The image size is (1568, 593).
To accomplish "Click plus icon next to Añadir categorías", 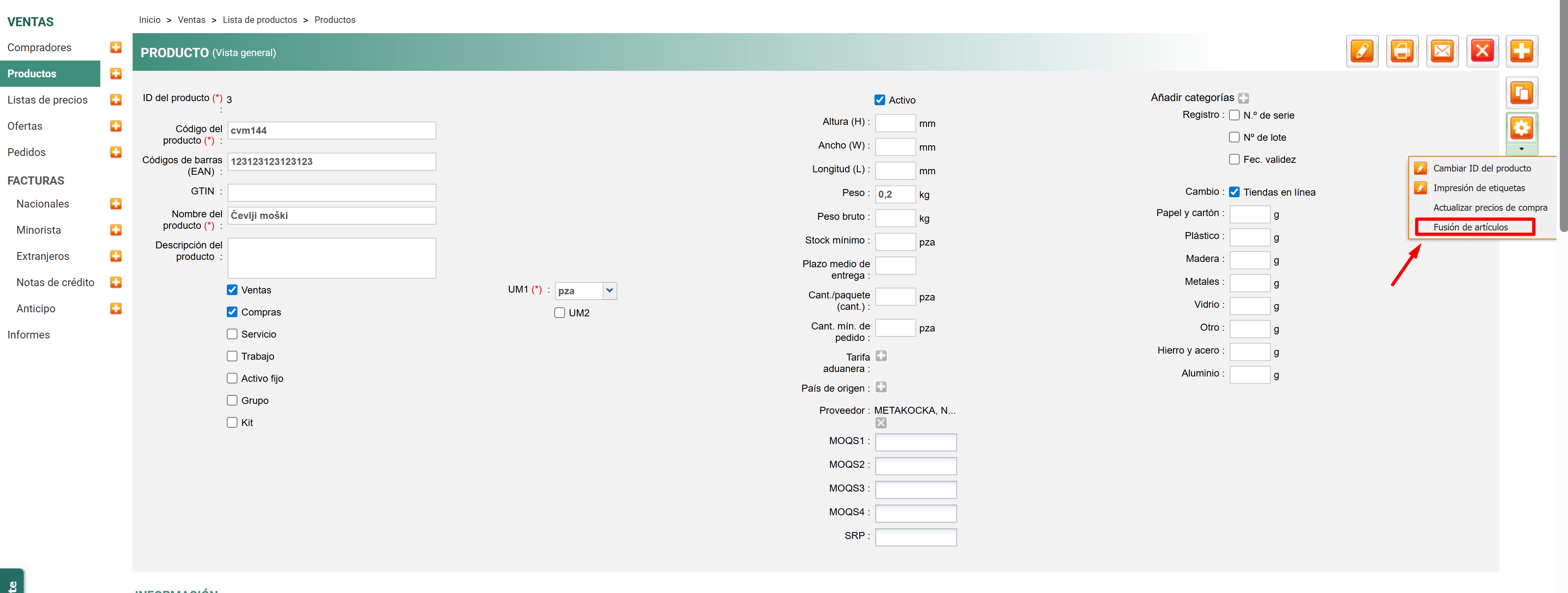I will point(1244,98).
